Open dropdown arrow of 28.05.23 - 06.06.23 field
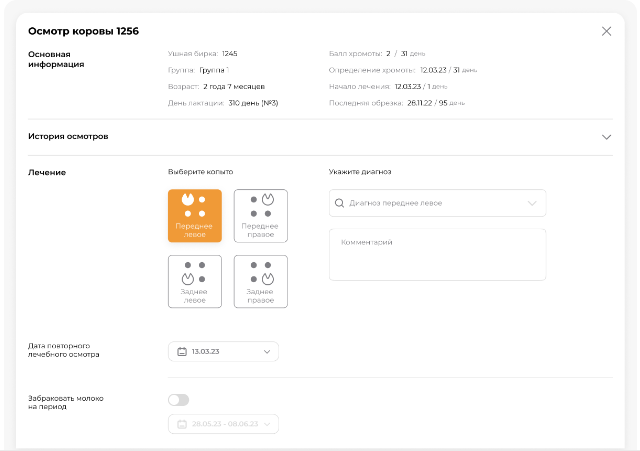This screenshot has width=640, height=451. [x=267, y=424]
